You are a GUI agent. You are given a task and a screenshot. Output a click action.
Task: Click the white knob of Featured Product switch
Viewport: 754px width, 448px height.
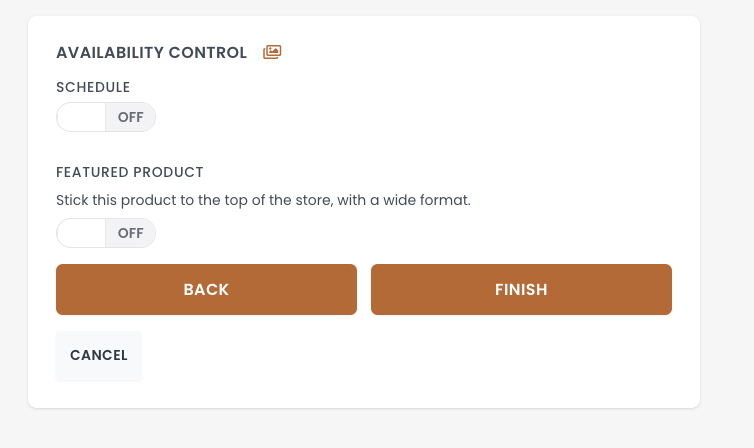[x=82, y=233]
